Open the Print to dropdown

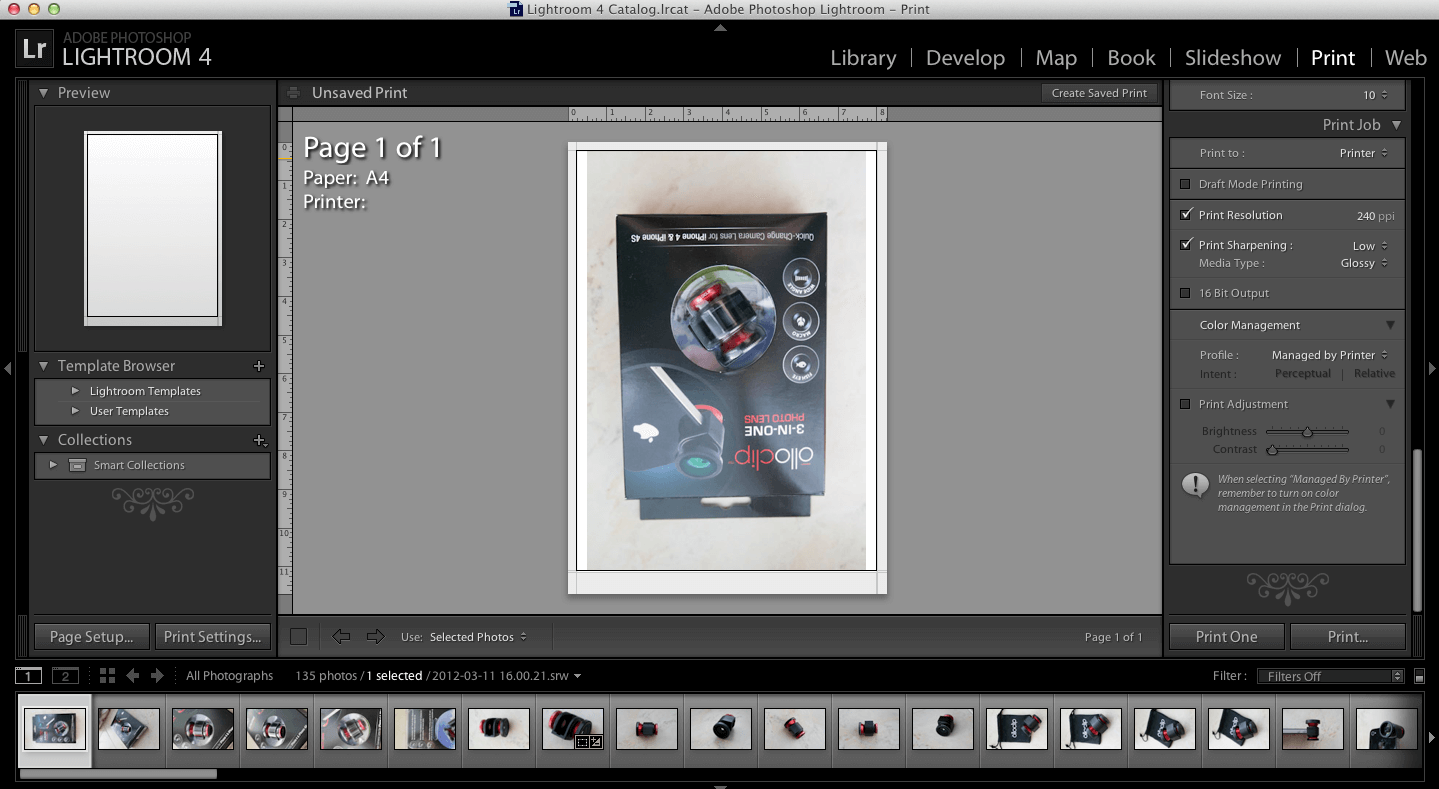(x=1364, y=153)
